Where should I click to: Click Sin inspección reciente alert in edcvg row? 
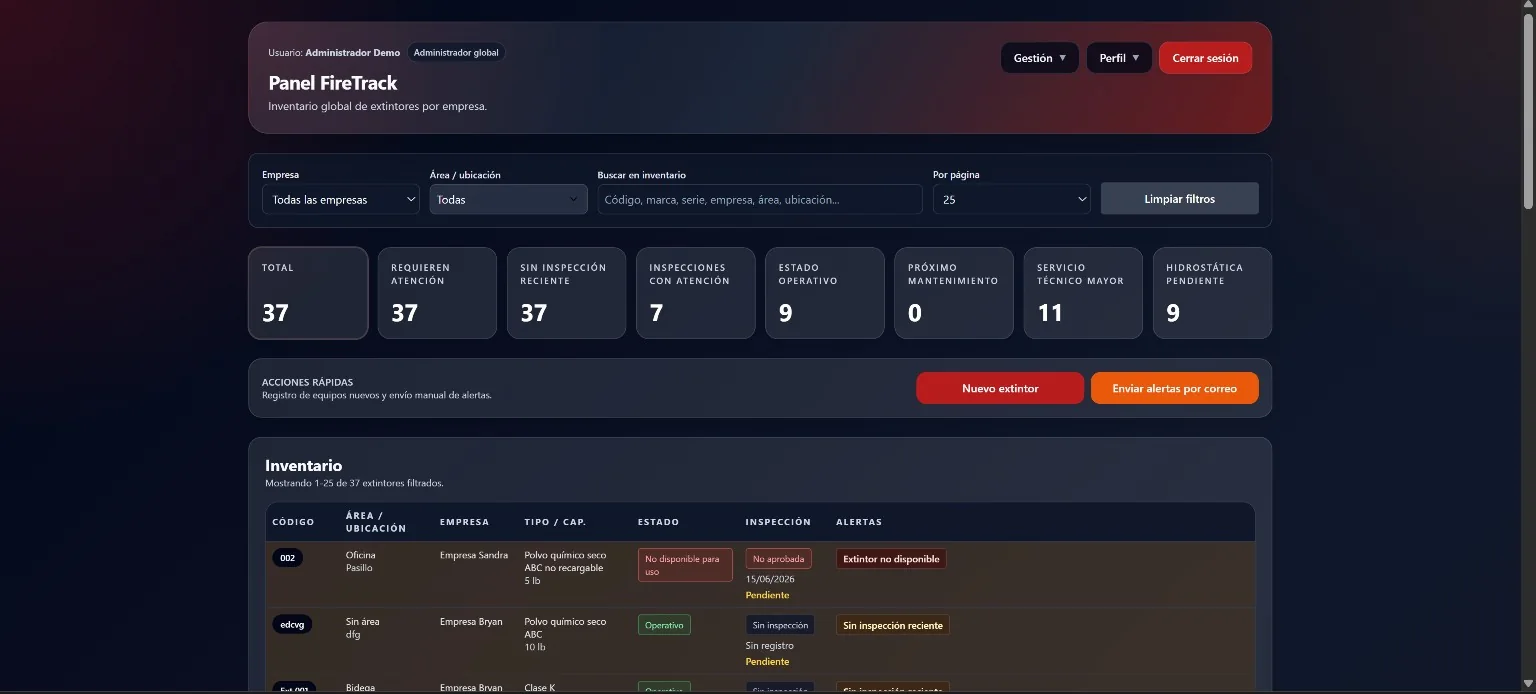[x=893, y=625]
